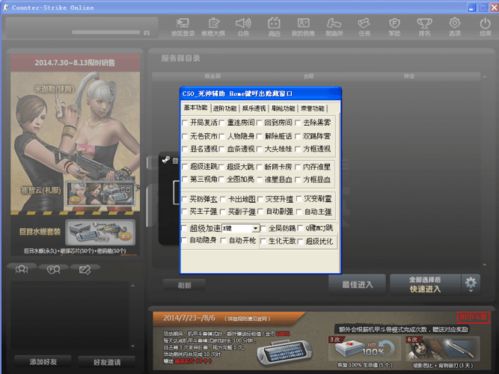Switch to the 娱乐透视 tab

[x=254, y=108]
